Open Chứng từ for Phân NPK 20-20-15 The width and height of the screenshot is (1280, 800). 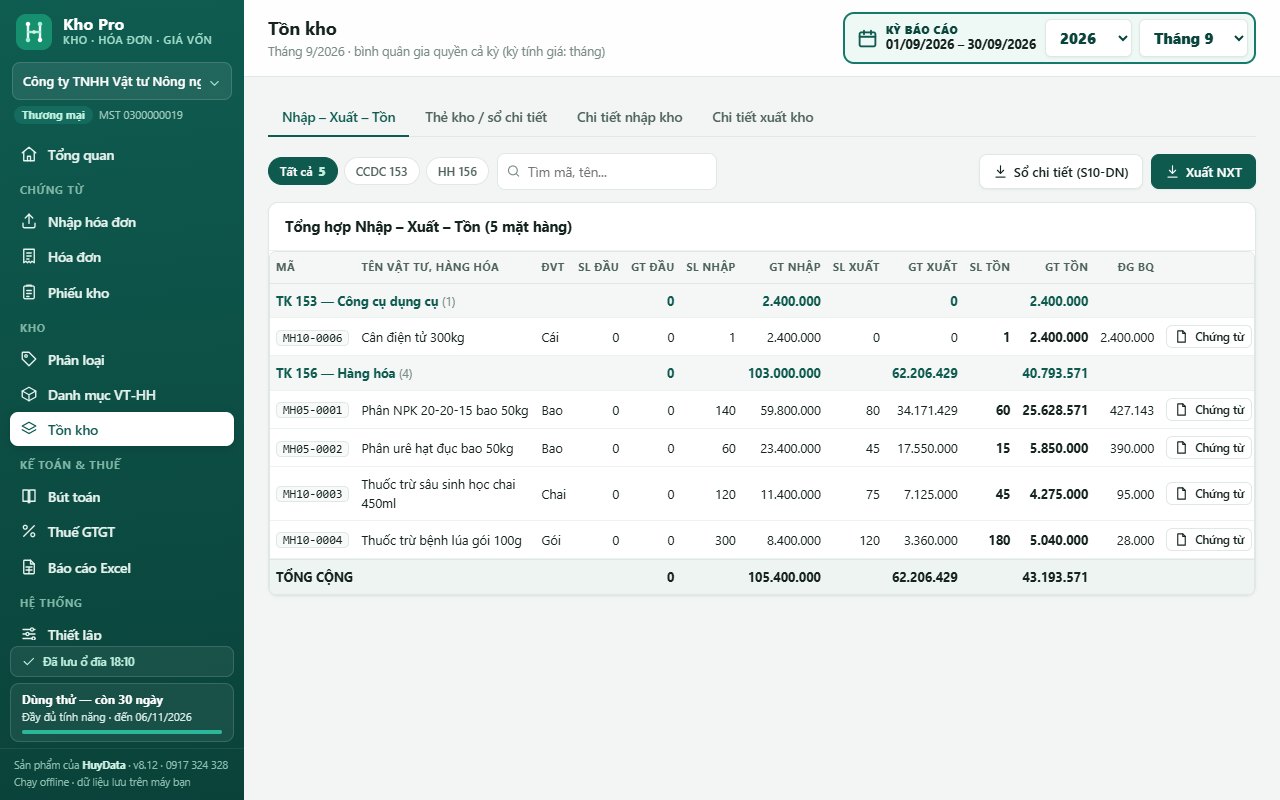(x=1209, y=409)
